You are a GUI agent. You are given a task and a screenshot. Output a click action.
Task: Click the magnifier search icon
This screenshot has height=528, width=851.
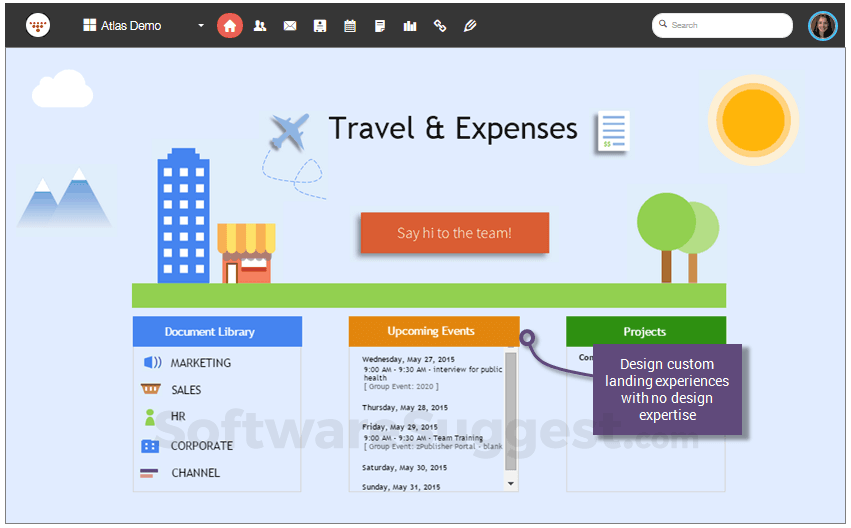click(x=663, y=24)
